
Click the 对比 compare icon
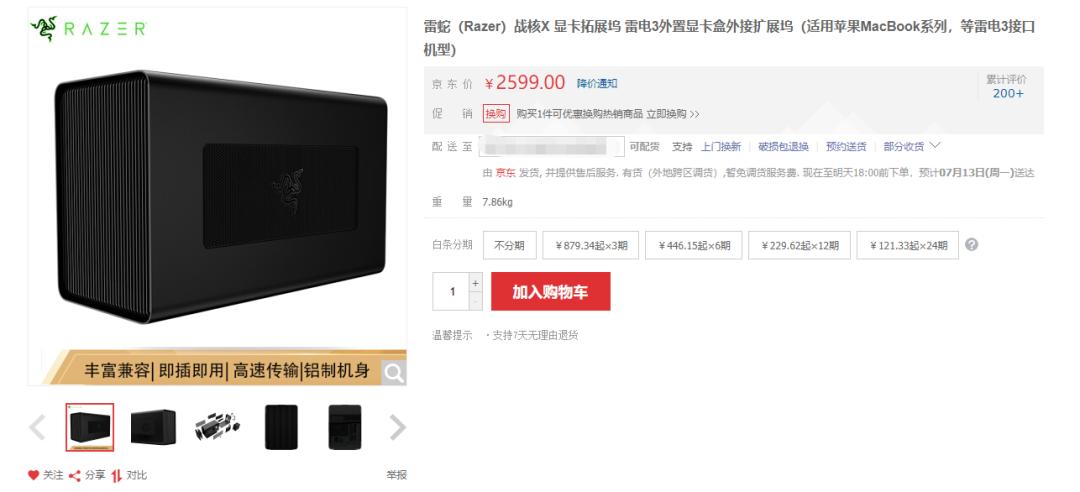coord(116,475)
